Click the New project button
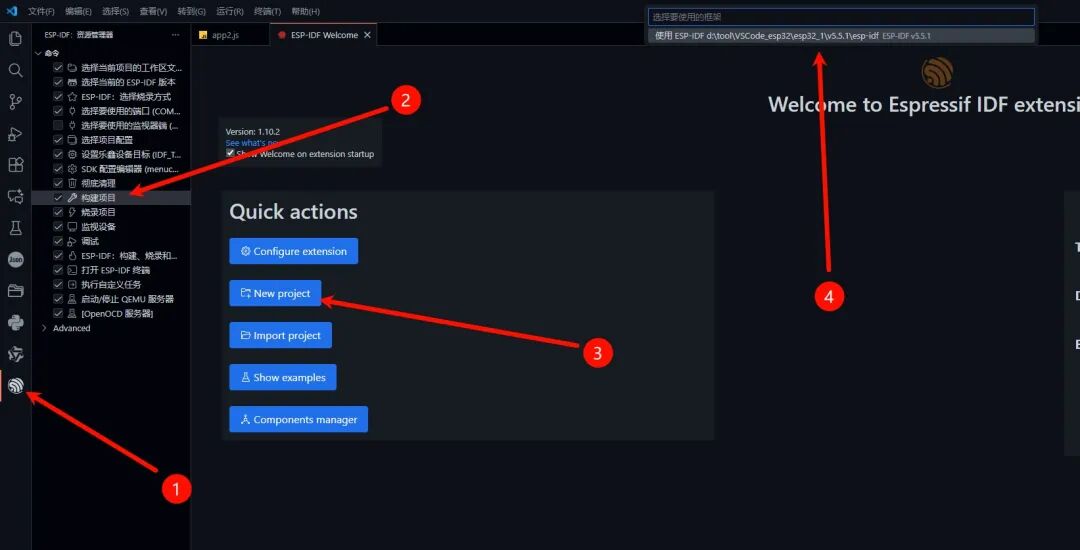 (x=276, y=293)
